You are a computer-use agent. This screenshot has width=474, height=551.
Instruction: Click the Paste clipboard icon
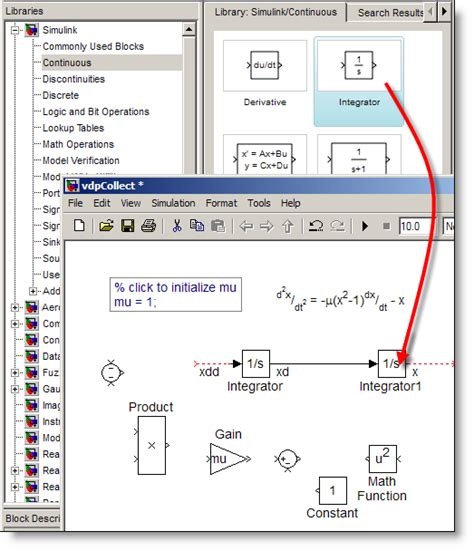coord(218,226)
